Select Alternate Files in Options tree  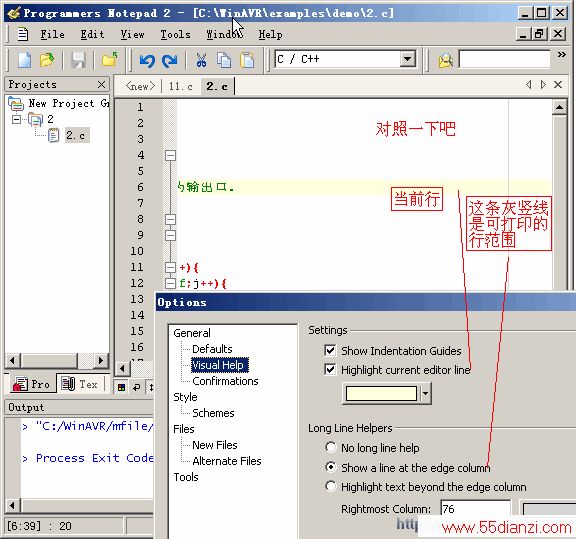pos(227,461)
